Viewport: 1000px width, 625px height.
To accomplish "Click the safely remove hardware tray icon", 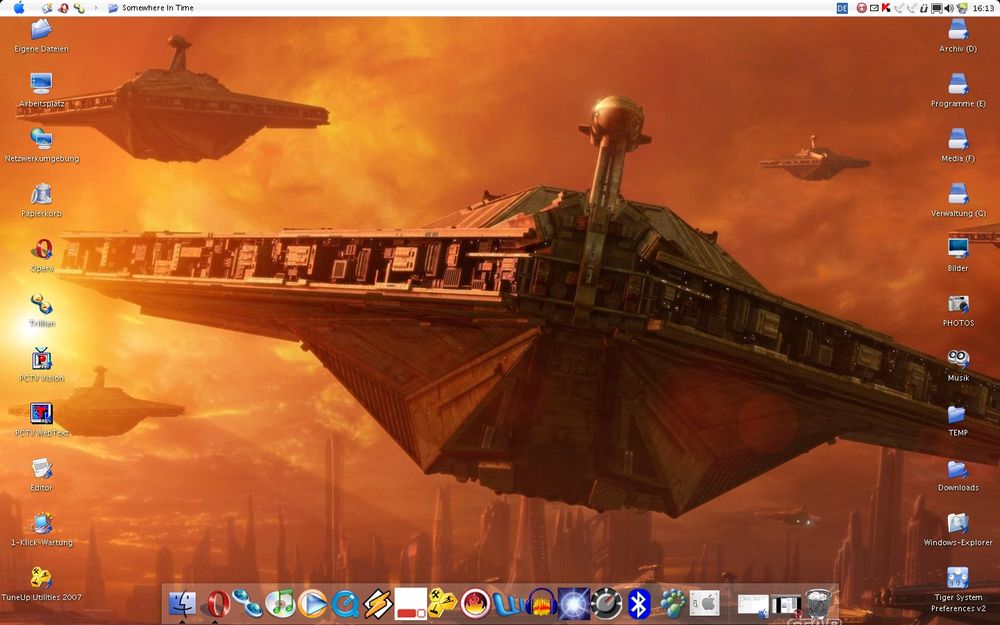I will pyautogui.click(x=962, y=8).
